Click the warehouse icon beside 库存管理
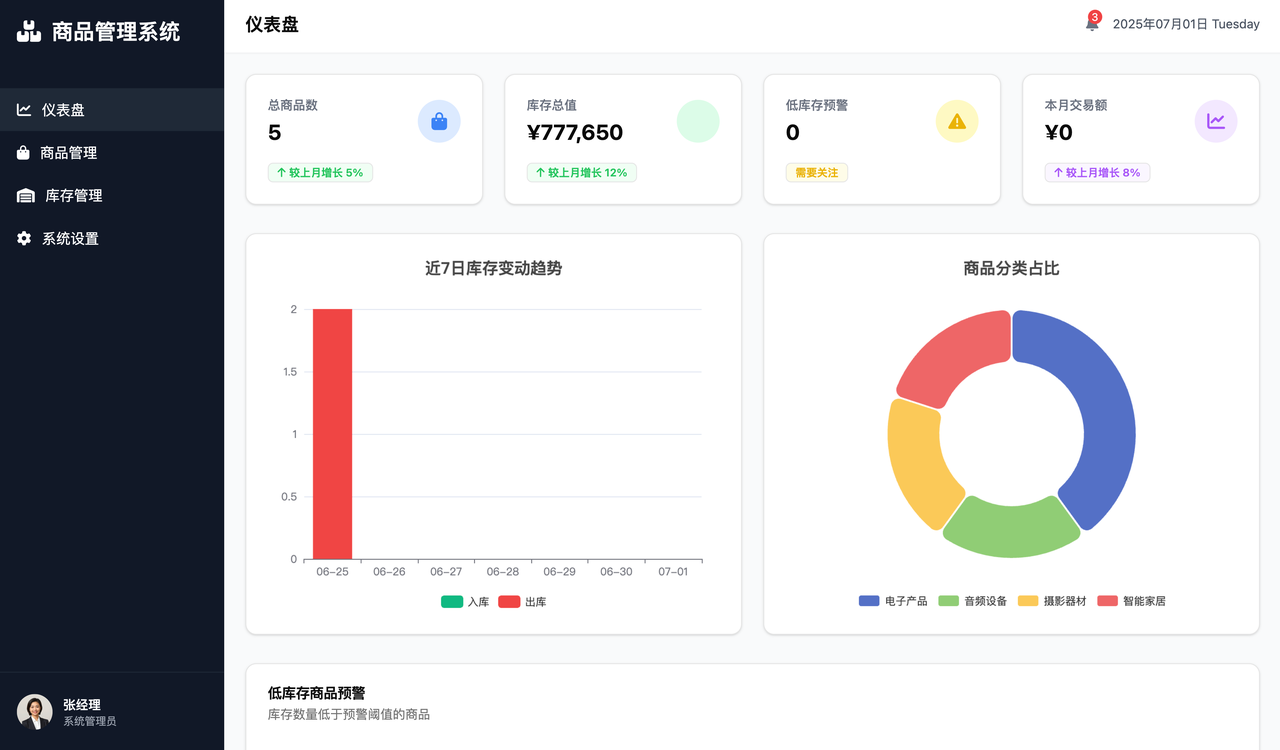The image size is (1280, 750). [x=26, y=196]
